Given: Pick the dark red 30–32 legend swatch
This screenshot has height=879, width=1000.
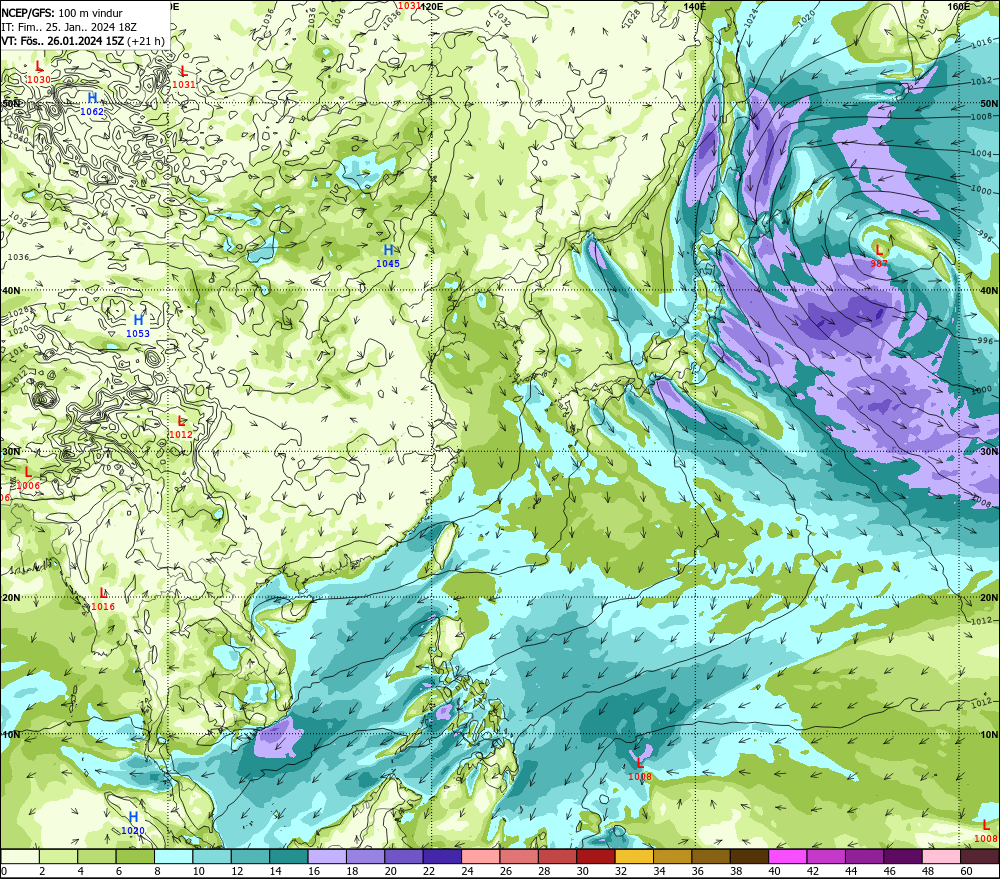Looking at the screenshot, I should 596,856.
